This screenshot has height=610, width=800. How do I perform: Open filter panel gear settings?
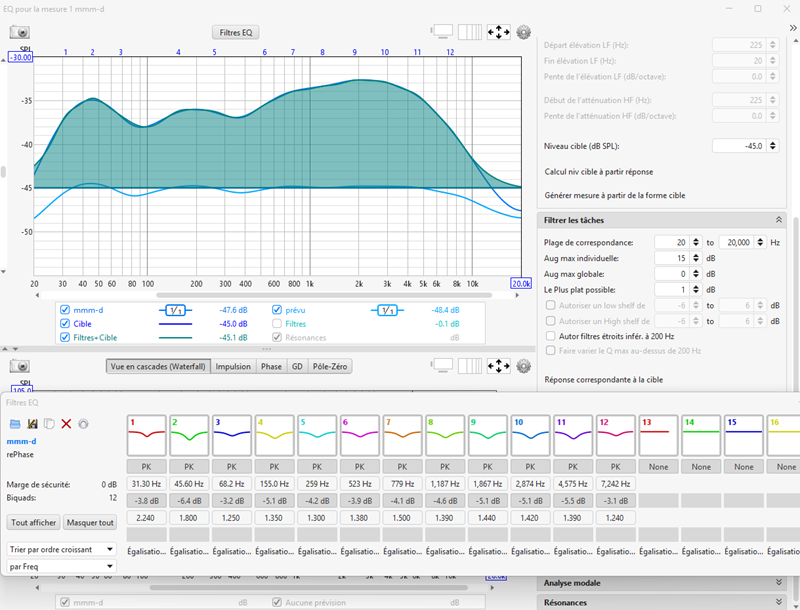83,424
